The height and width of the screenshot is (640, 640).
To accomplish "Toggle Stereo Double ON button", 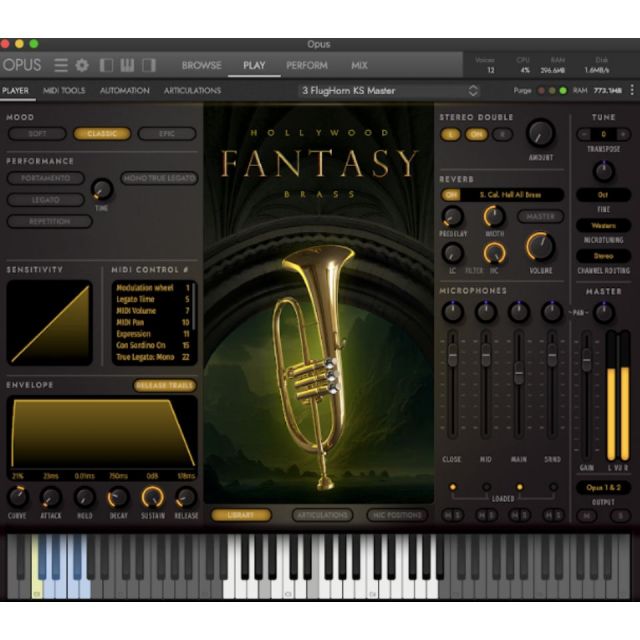I will tap(476, 134).
